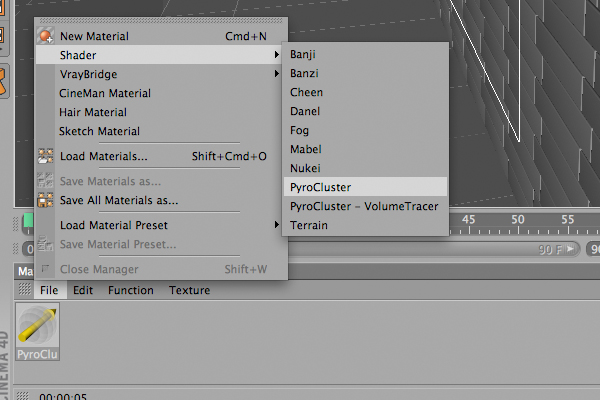This screenshot has height=400, width=600.
Task: Open Load Material Preset submenu
Action: 161,225
